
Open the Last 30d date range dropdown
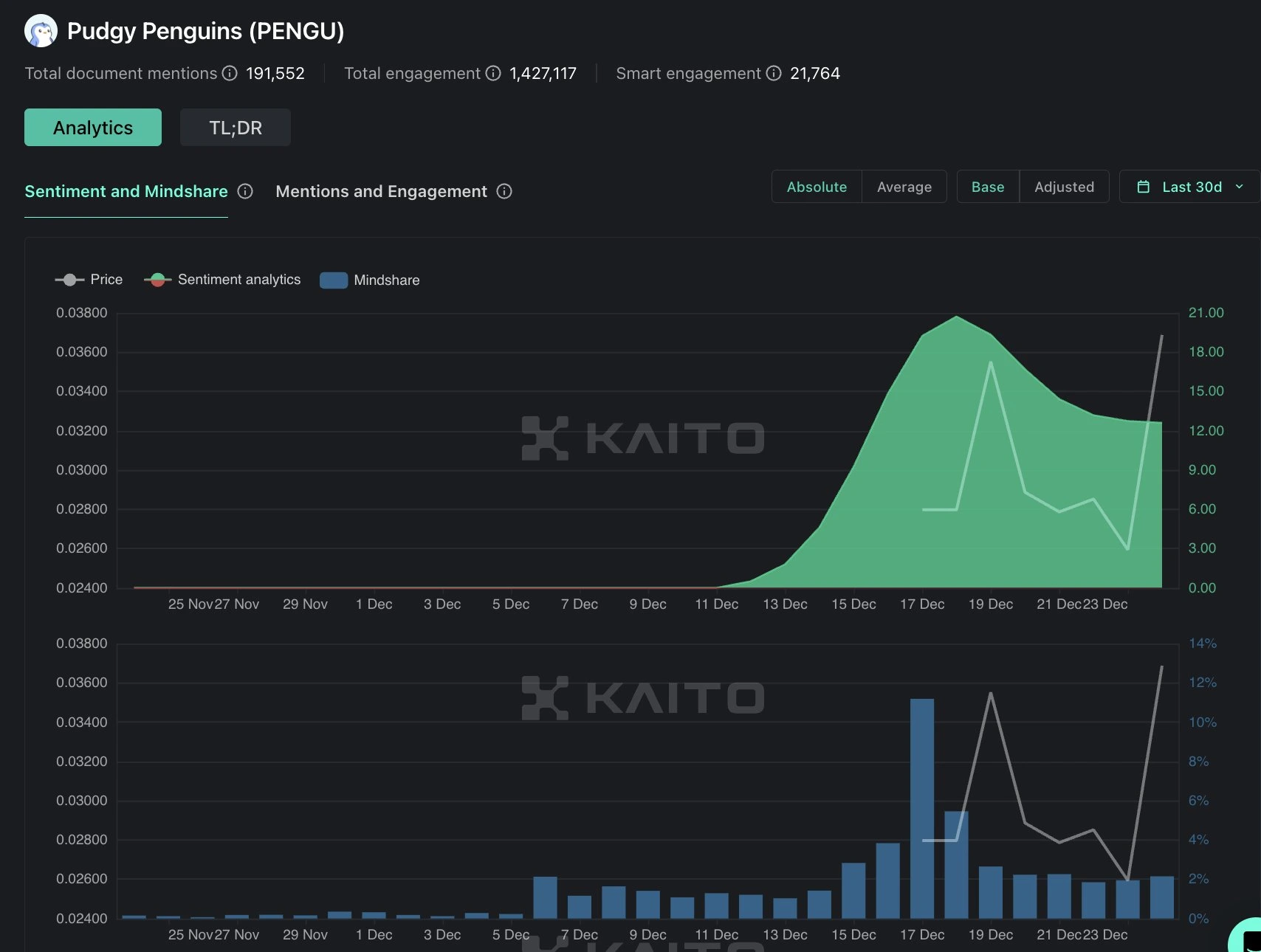click(x=1190, y=187)
